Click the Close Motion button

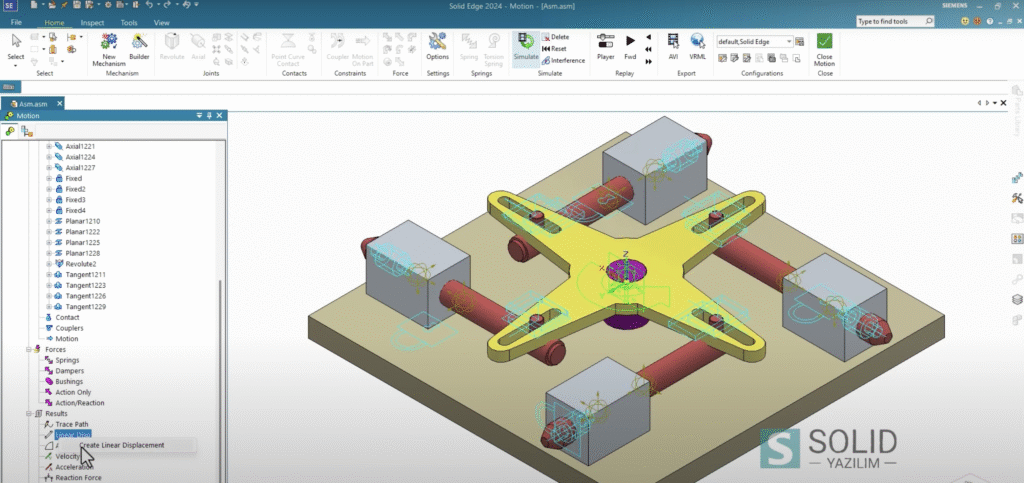click(x=824, y=50)
